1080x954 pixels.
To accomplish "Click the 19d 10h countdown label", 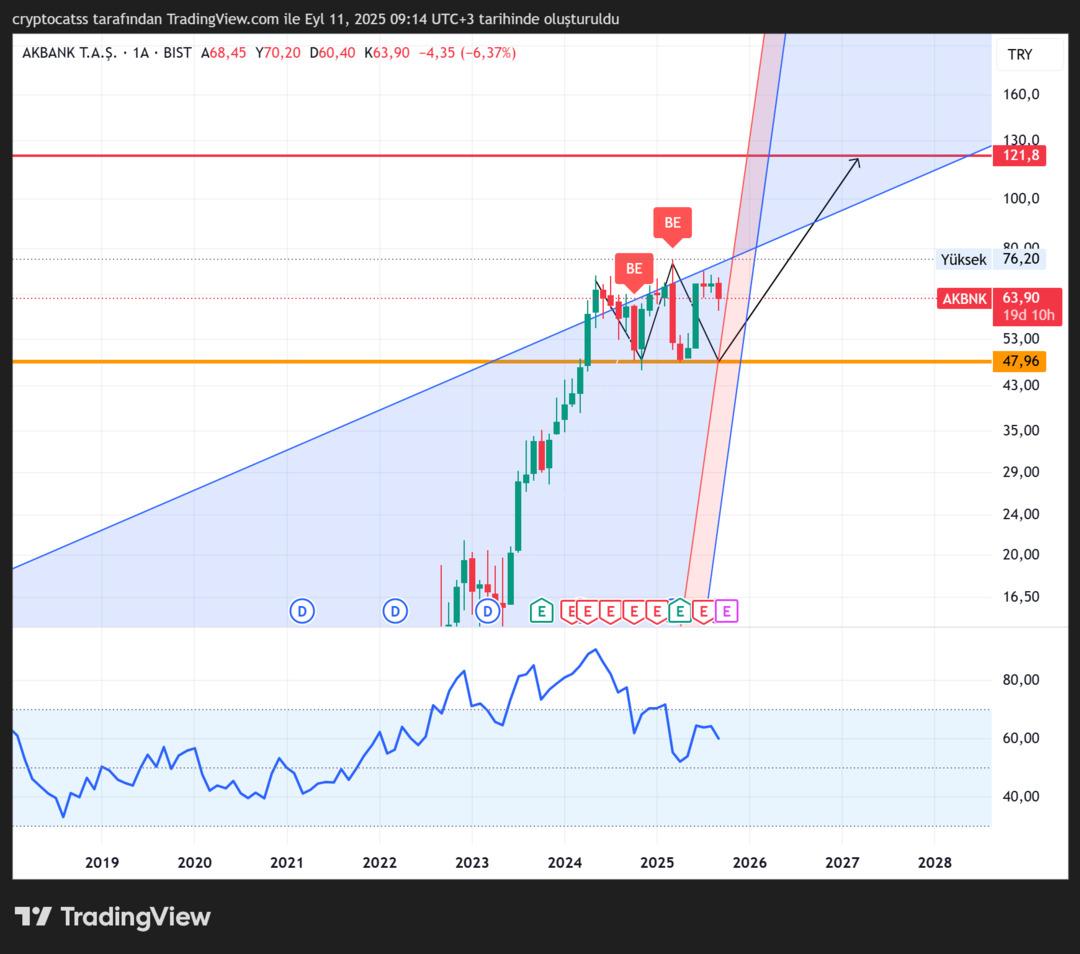I will click(1028, 315).
